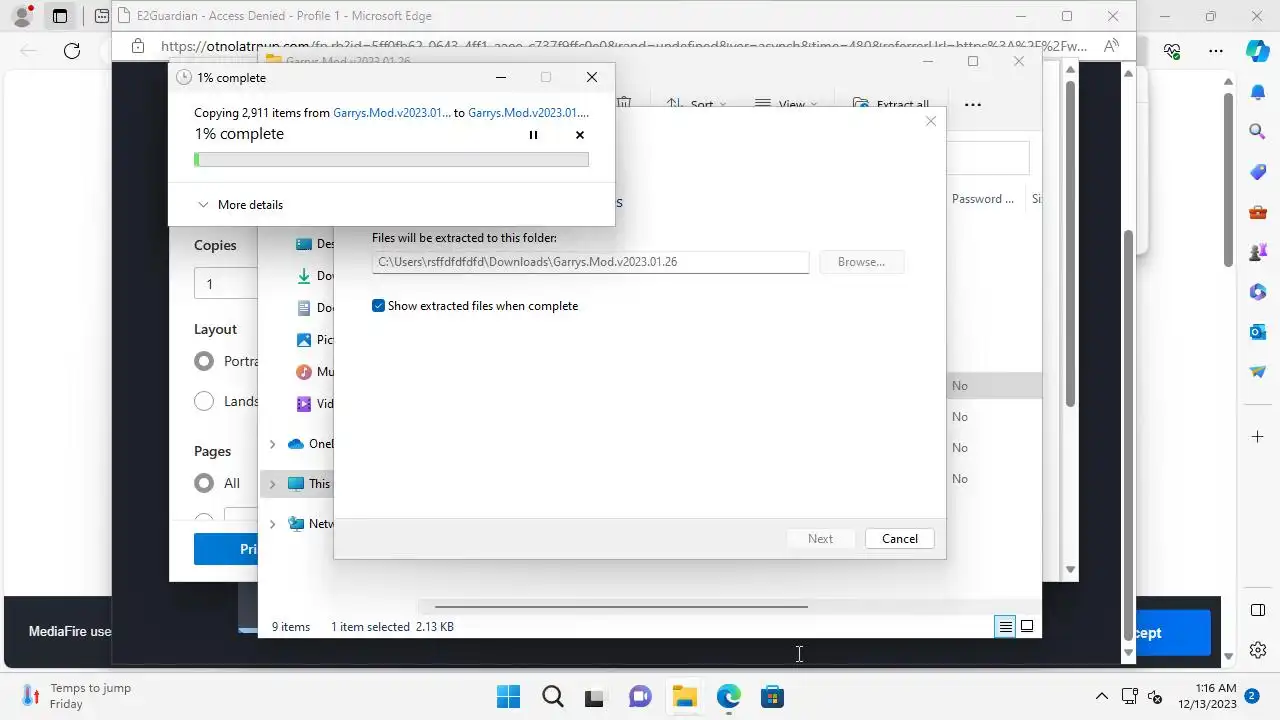Viewport: 1280px width, 720px height.
Task: Open Documents in Explorer sidebar
Action: [315, 308]
